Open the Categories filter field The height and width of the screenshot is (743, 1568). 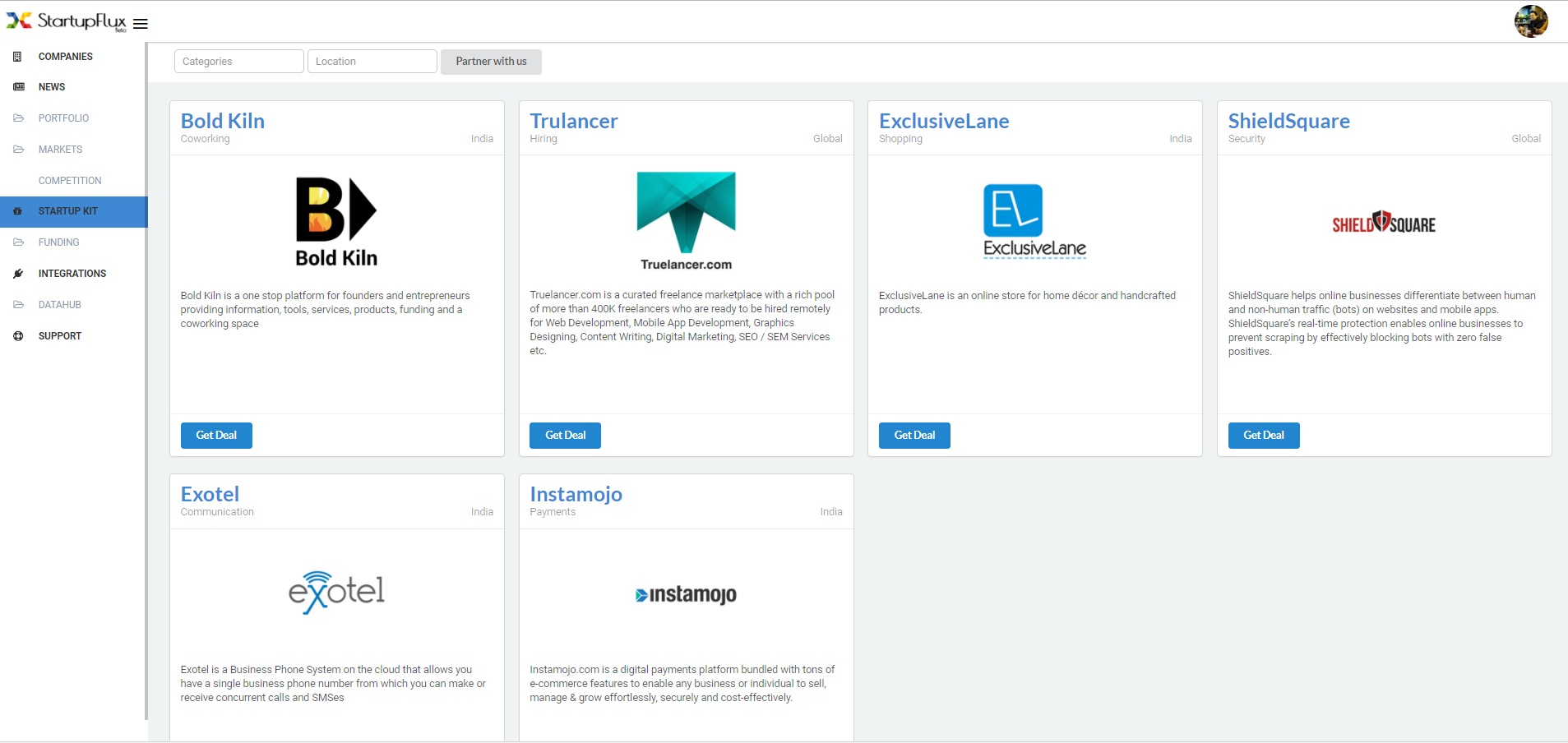(239, 62)
